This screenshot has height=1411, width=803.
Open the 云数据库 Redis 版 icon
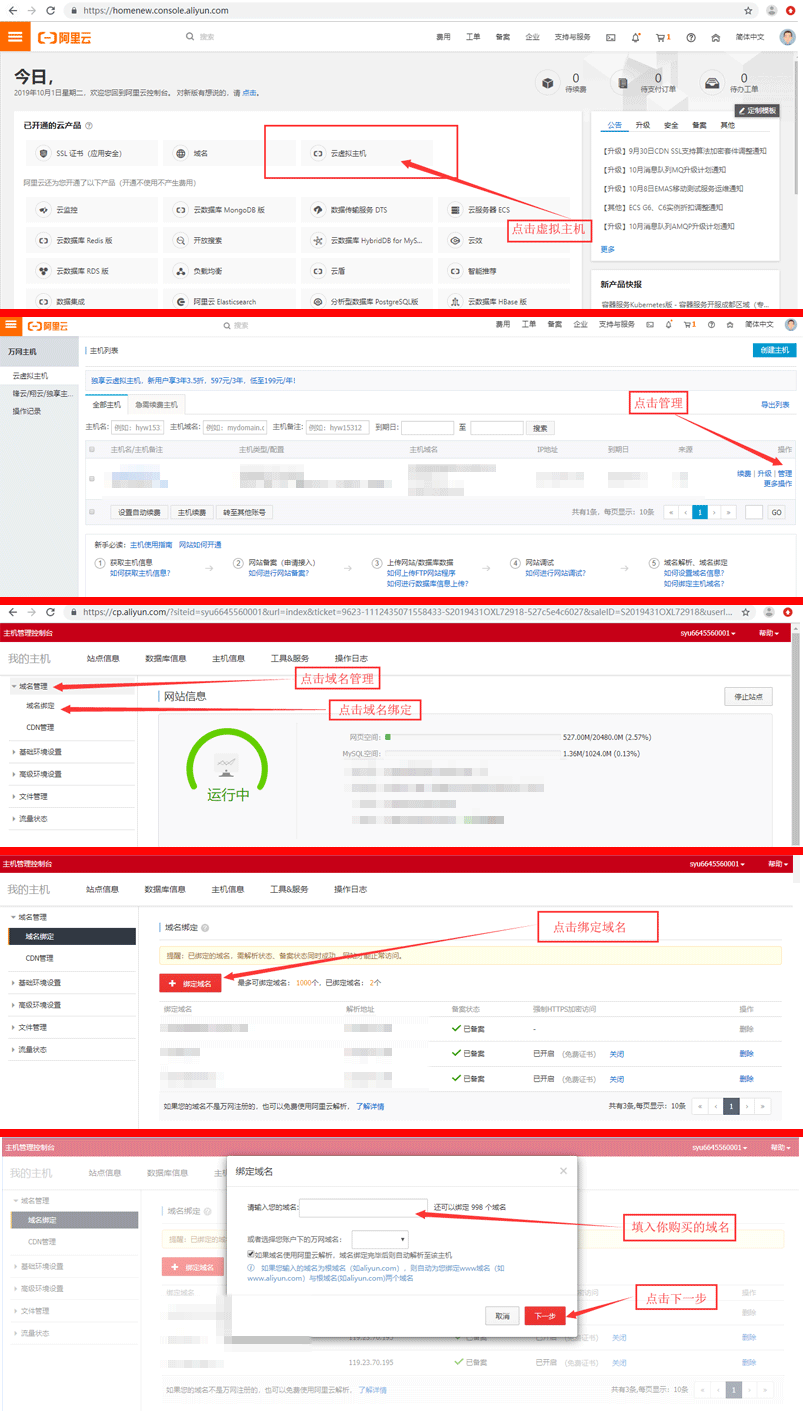pos(43,241)
